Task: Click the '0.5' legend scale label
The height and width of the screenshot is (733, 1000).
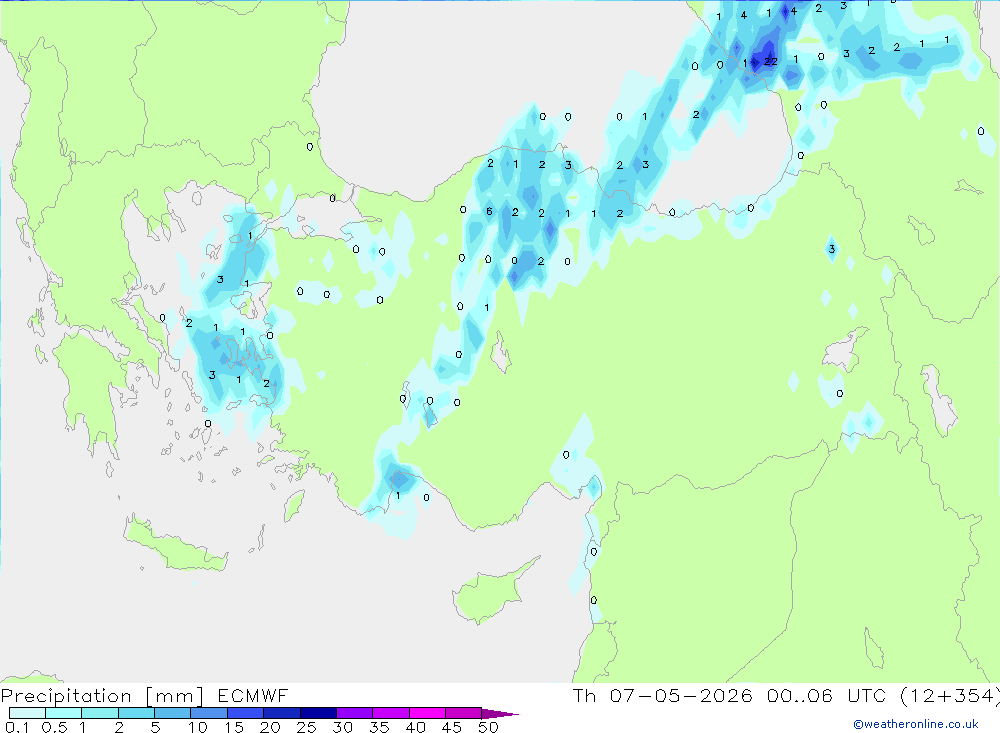Action: (x=54, y=727)
